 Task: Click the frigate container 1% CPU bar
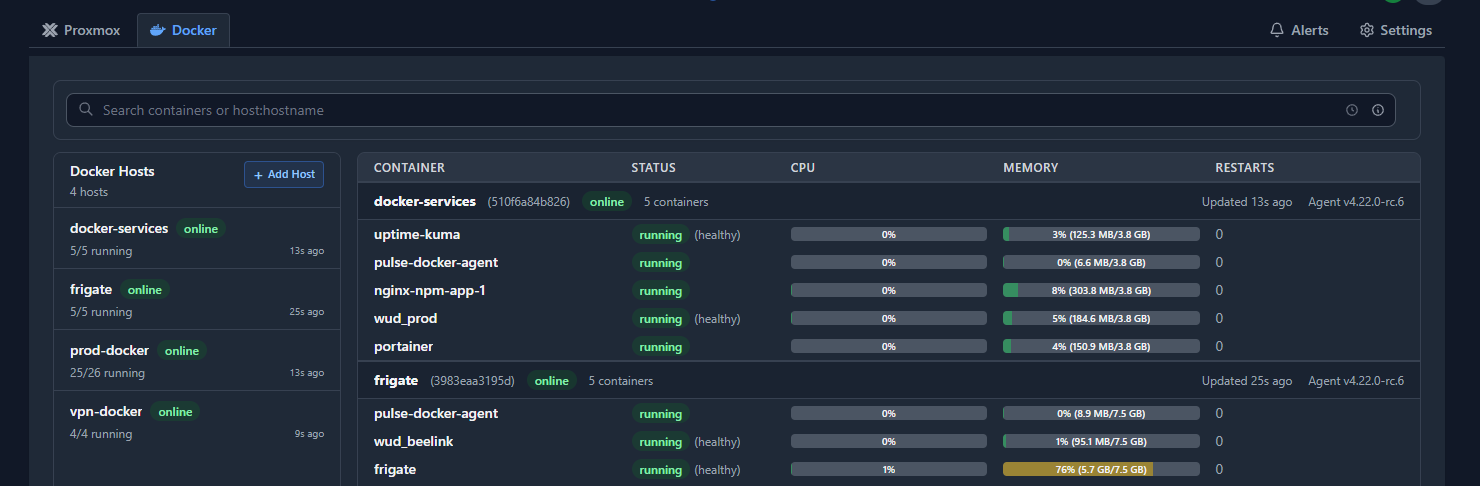[888, 469]
